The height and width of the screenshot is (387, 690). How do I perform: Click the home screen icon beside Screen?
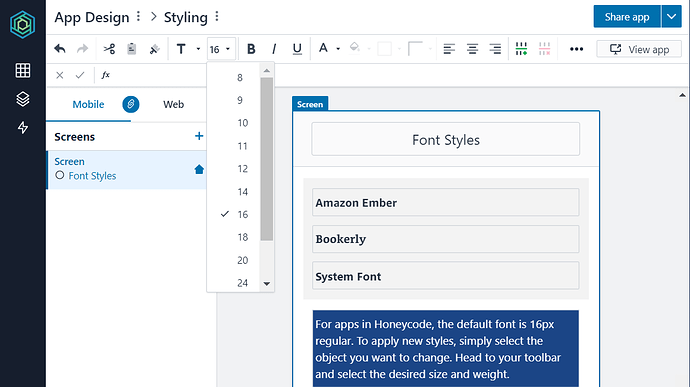tap(199, 170)
